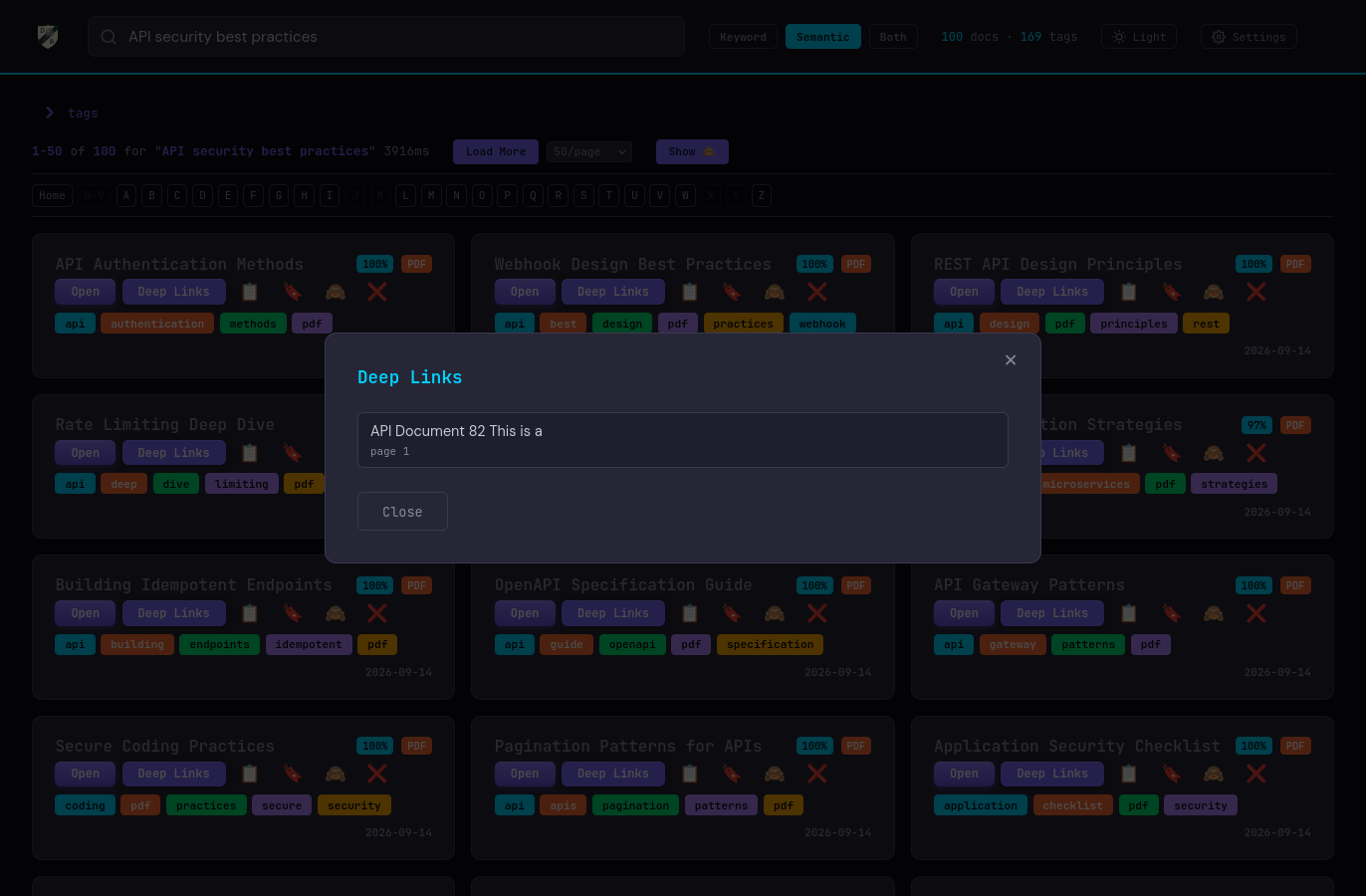The width and height of the screenshot is (1366, 896).
Task: Filter documents by letter A
Action: [x=126, y=195]
